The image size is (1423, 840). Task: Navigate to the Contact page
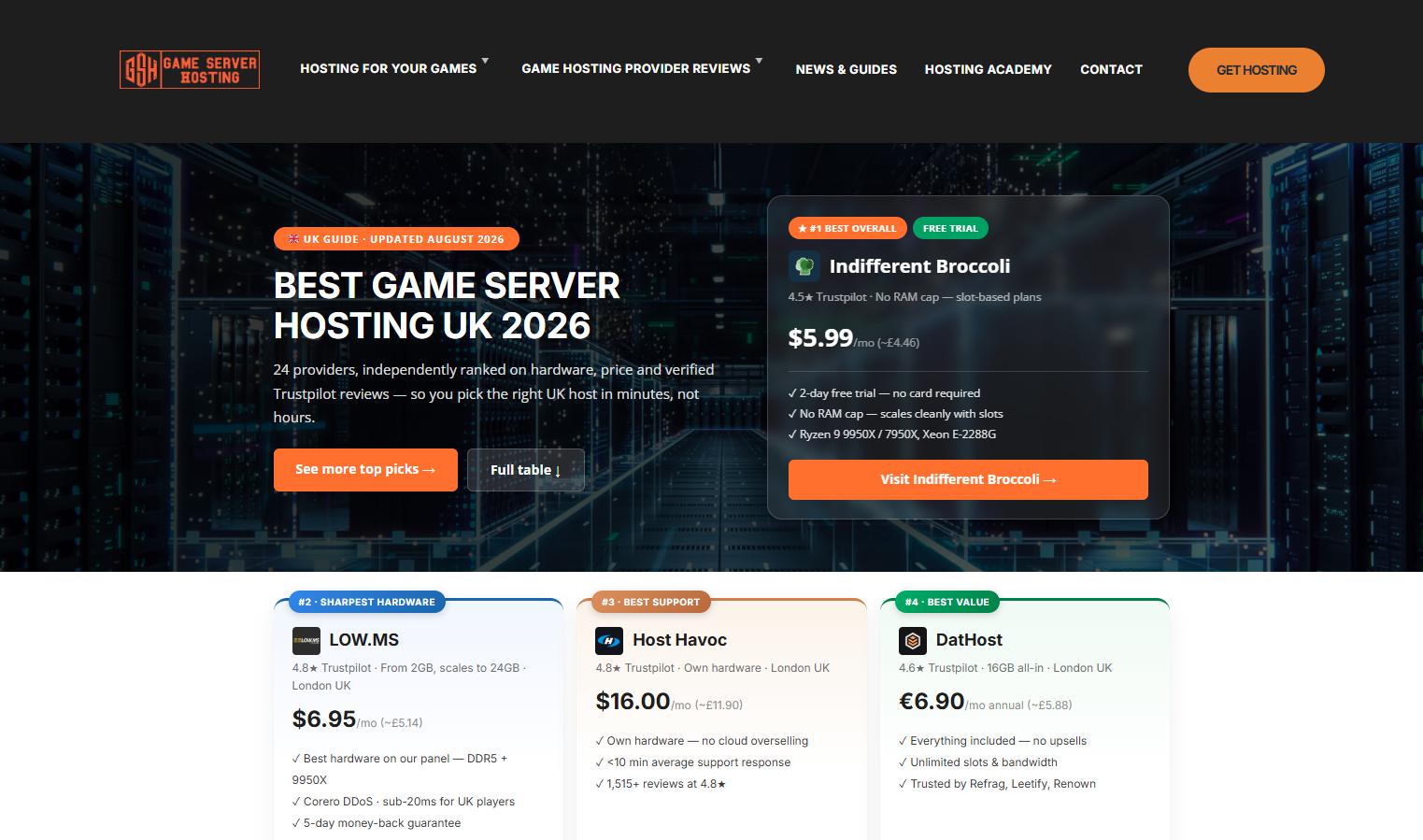click(x=1112, y=69)
